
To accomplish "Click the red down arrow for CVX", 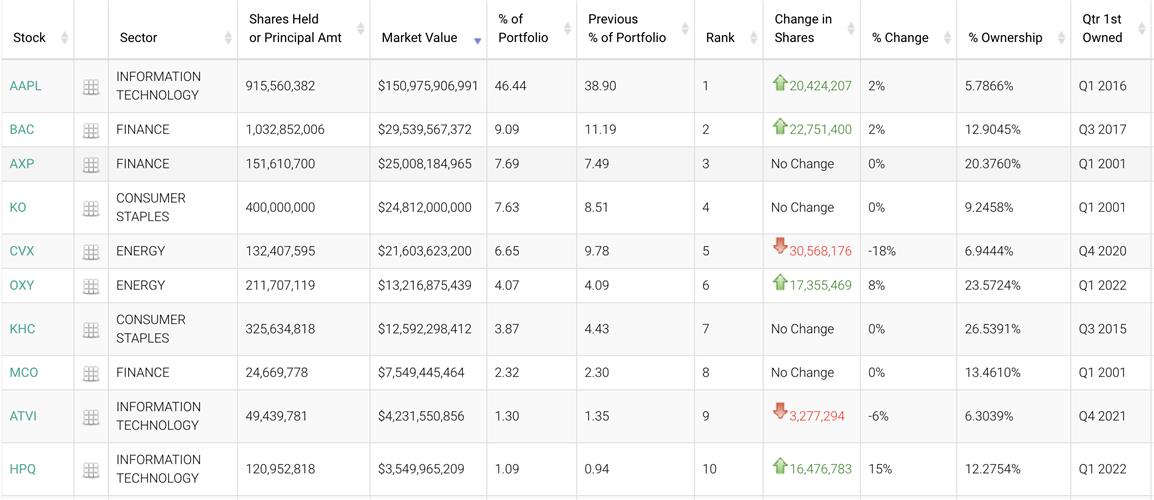I will (x=780, y=248).
